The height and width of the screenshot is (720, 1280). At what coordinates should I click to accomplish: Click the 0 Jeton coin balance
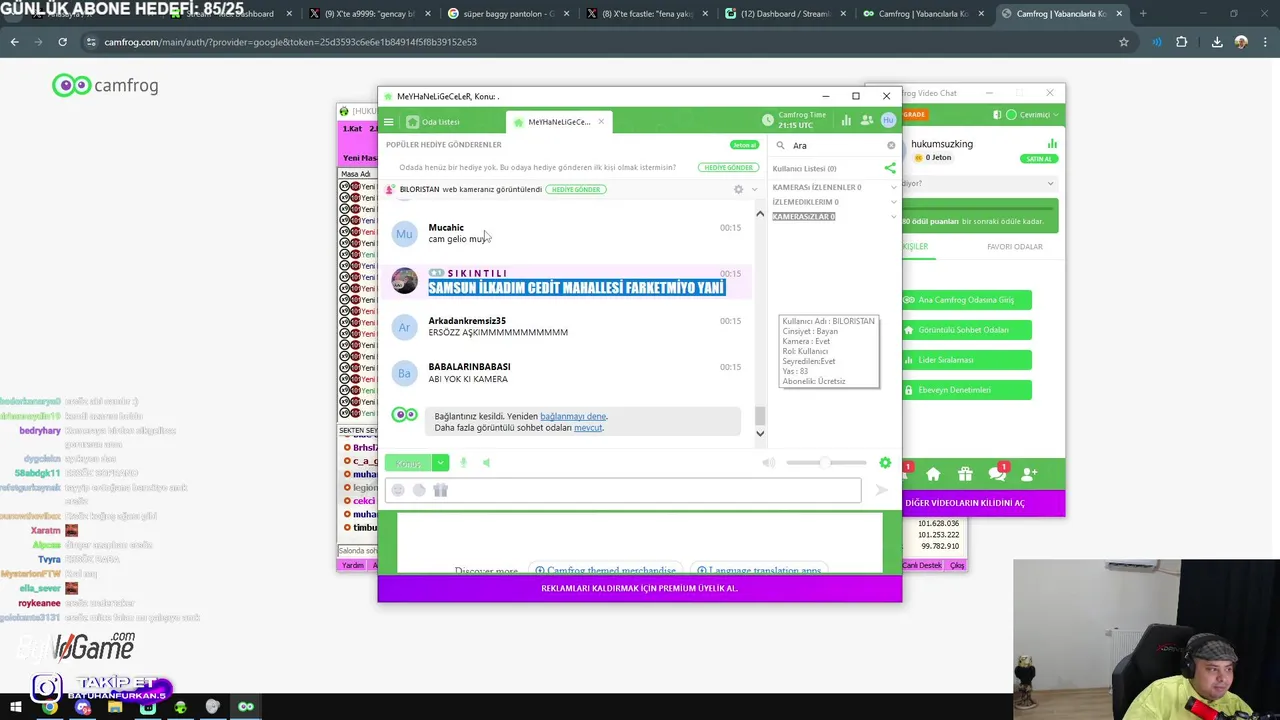931,158
